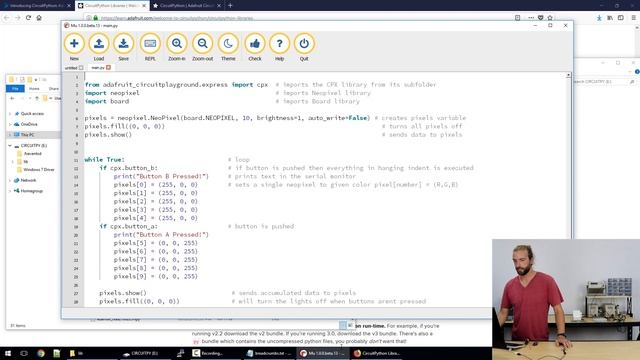The image size is (640, 360).
Task: Expand This PC node
Action: pos(10,135)
